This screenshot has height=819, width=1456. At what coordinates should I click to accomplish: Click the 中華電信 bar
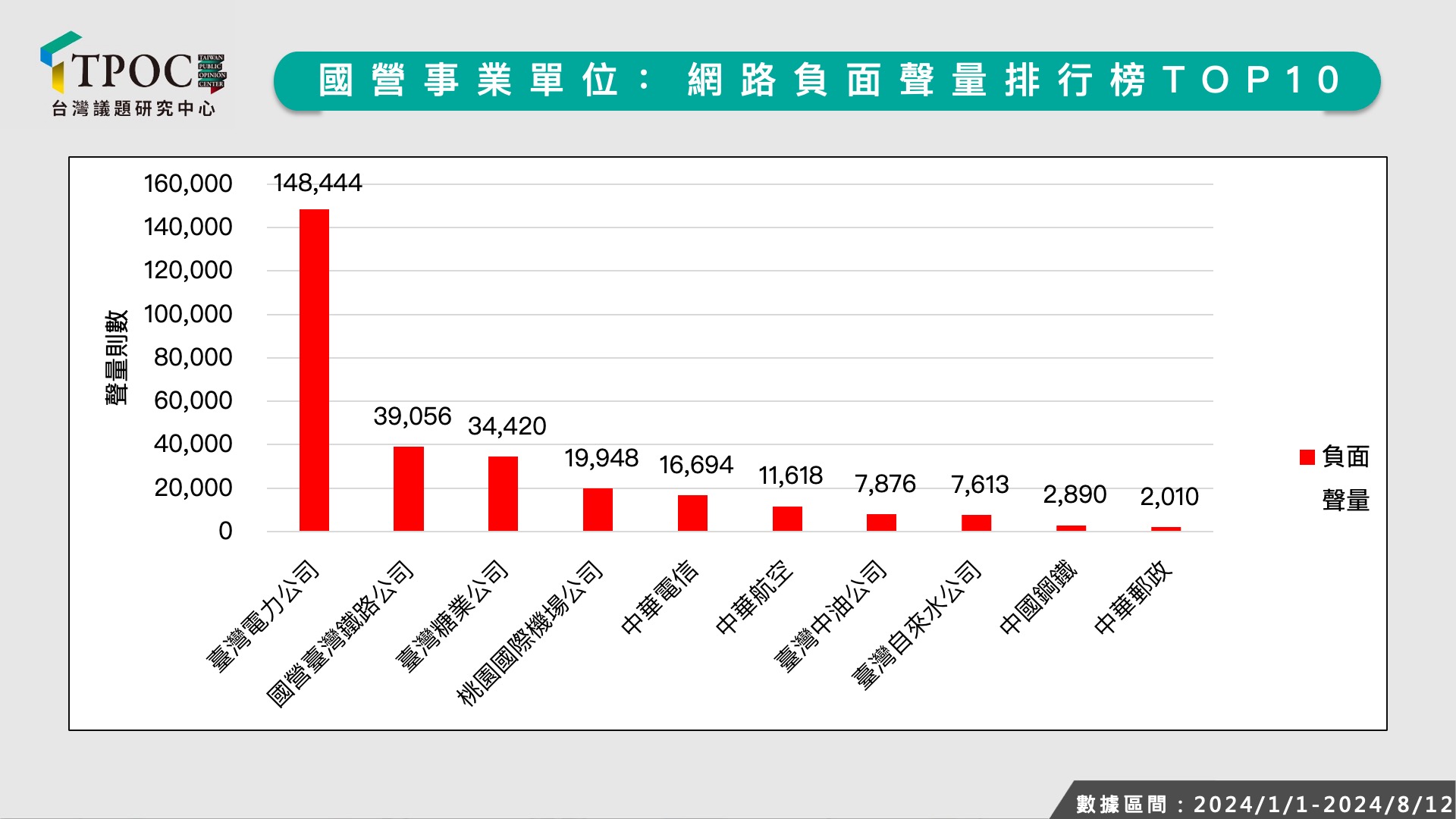692,513
